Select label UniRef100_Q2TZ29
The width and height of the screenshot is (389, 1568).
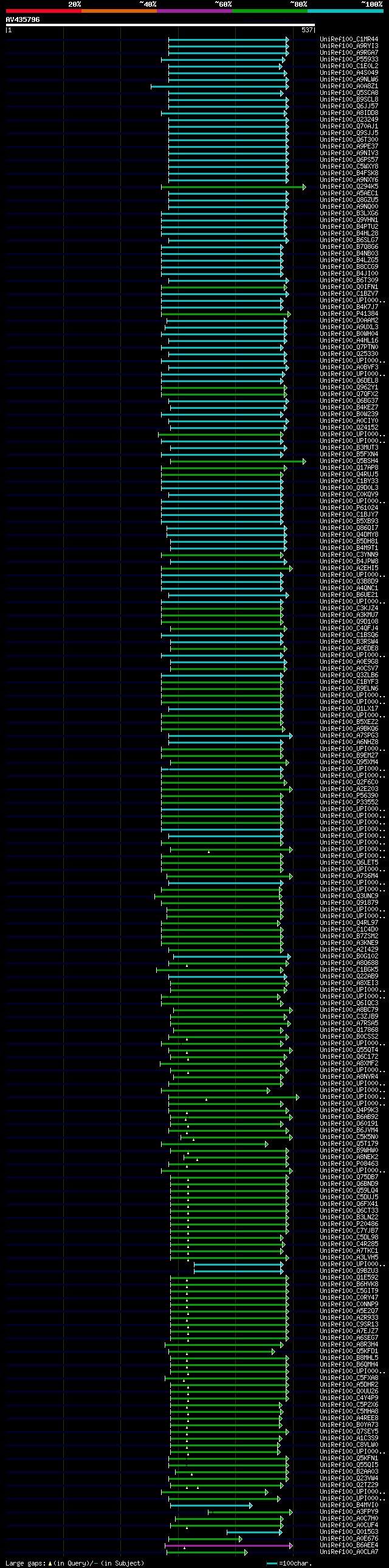[349, 1485]
